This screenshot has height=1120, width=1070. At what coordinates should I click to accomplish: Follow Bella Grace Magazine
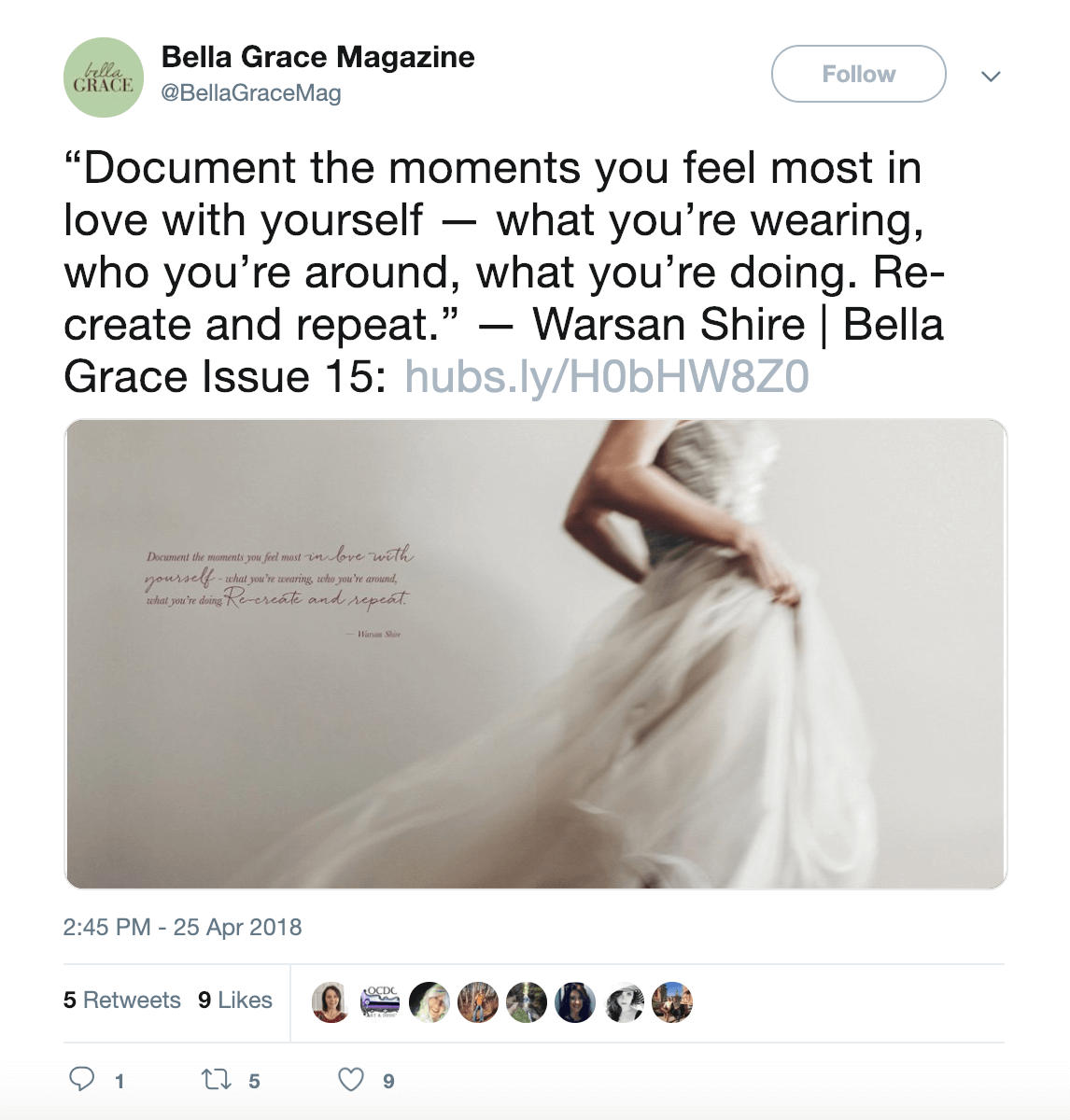pos(857,74)
